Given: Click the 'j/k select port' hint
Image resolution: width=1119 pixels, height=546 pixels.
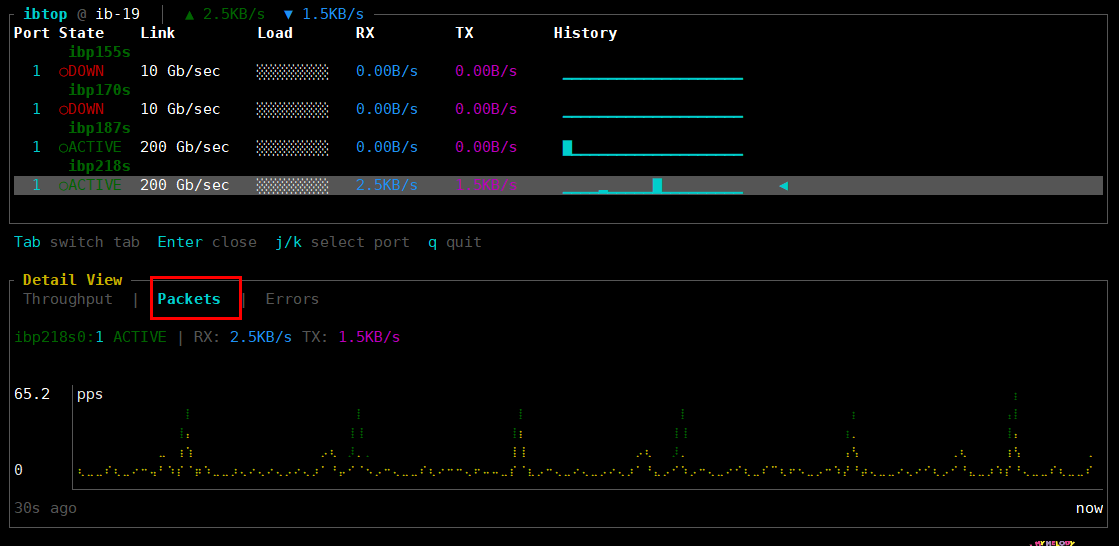Looking at the screenshot, I should point(343,242).
